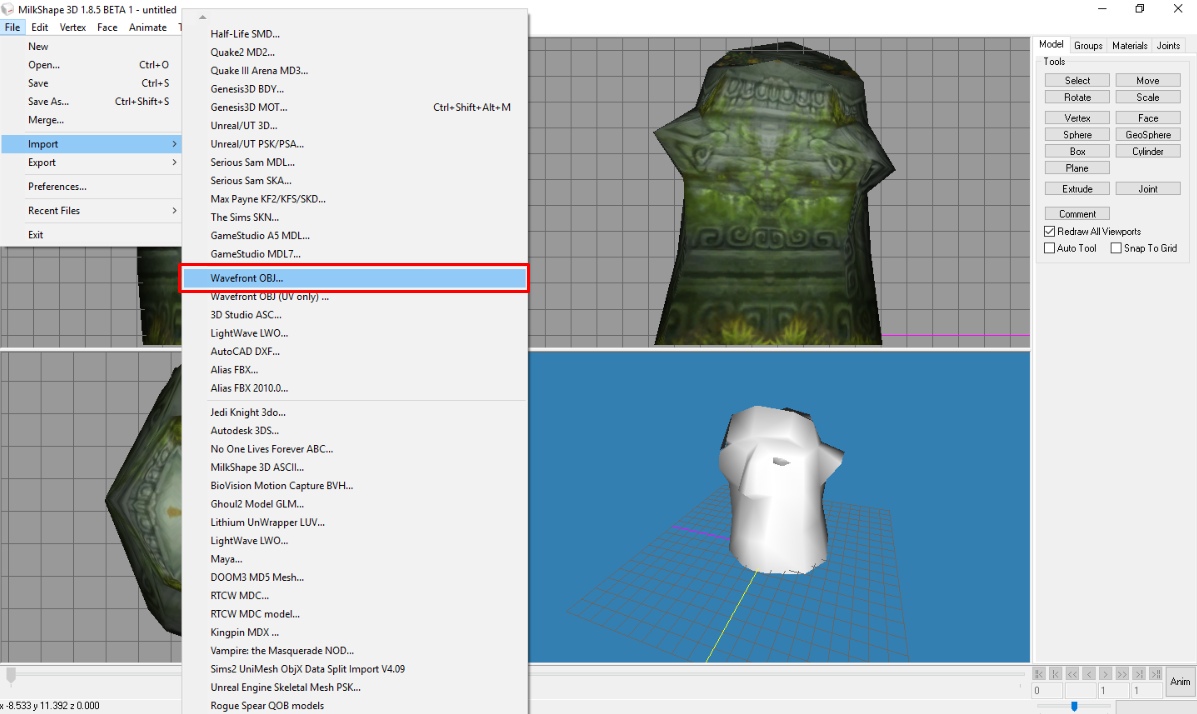Click the frame field showing 0

coord(1047,690)
